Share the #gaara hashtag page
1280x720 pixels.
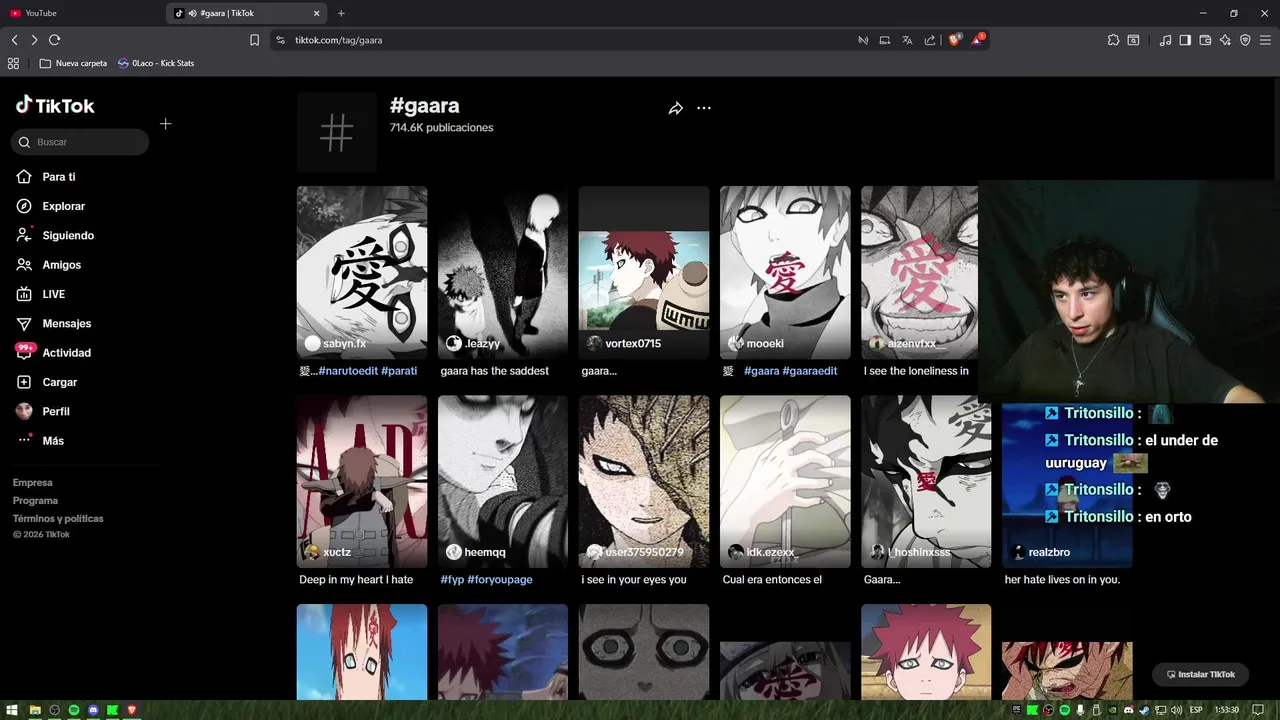(676, 108)
